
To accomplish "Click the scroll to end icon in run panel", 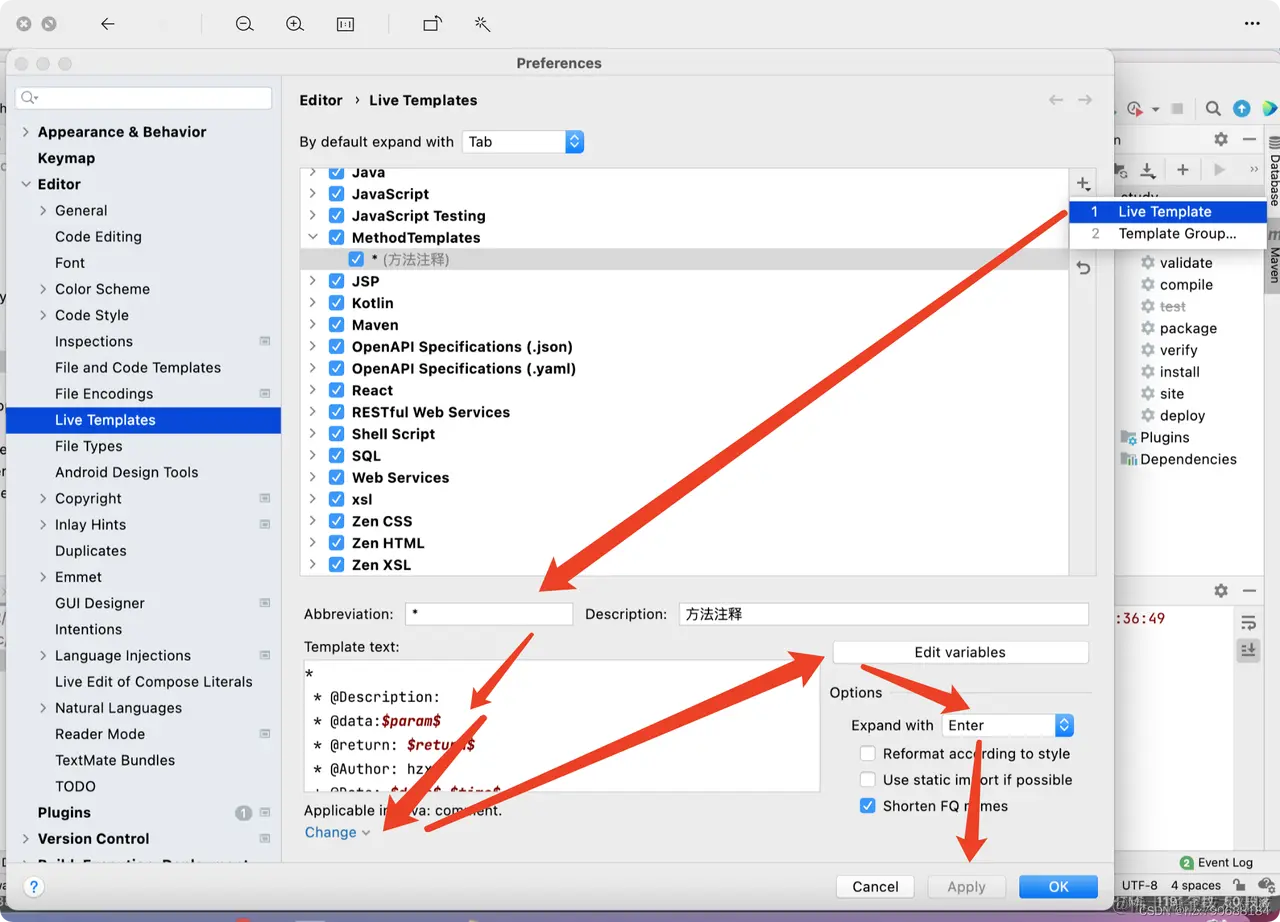I will 1248,651.
